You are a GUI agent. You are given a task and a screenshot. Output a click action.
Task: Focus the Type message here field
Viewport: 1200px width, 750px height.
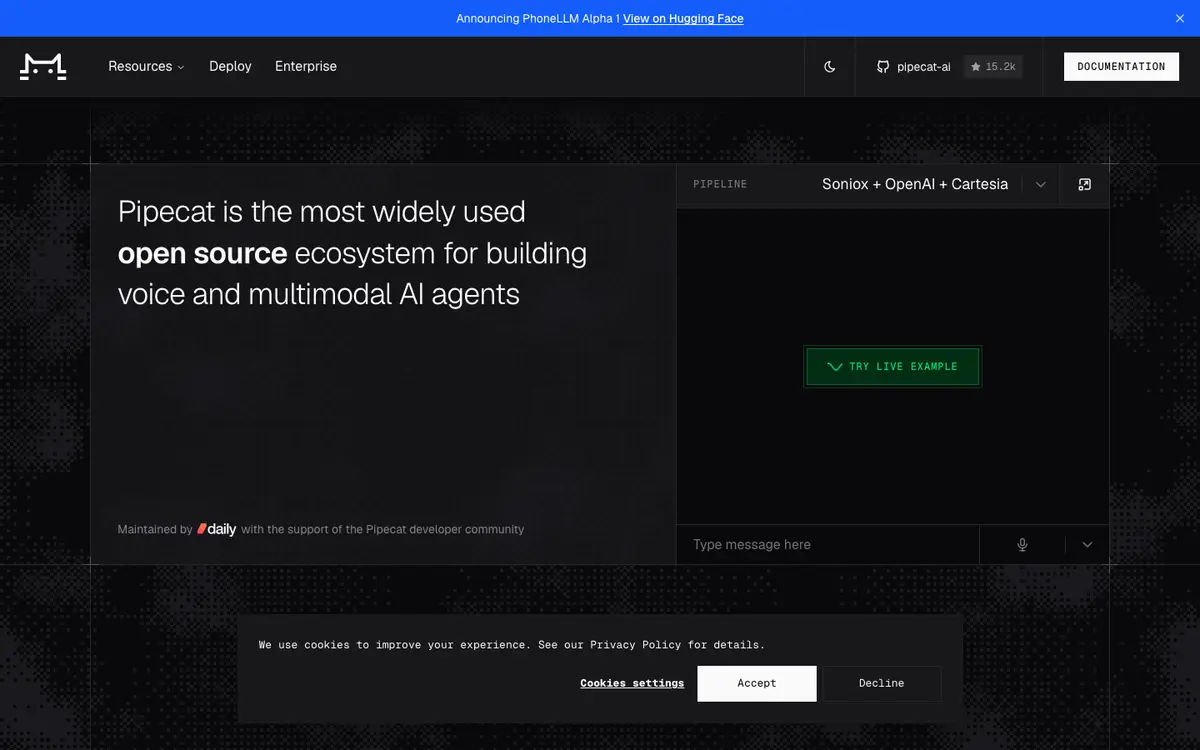pyautogui.click(x=828, y=545)
